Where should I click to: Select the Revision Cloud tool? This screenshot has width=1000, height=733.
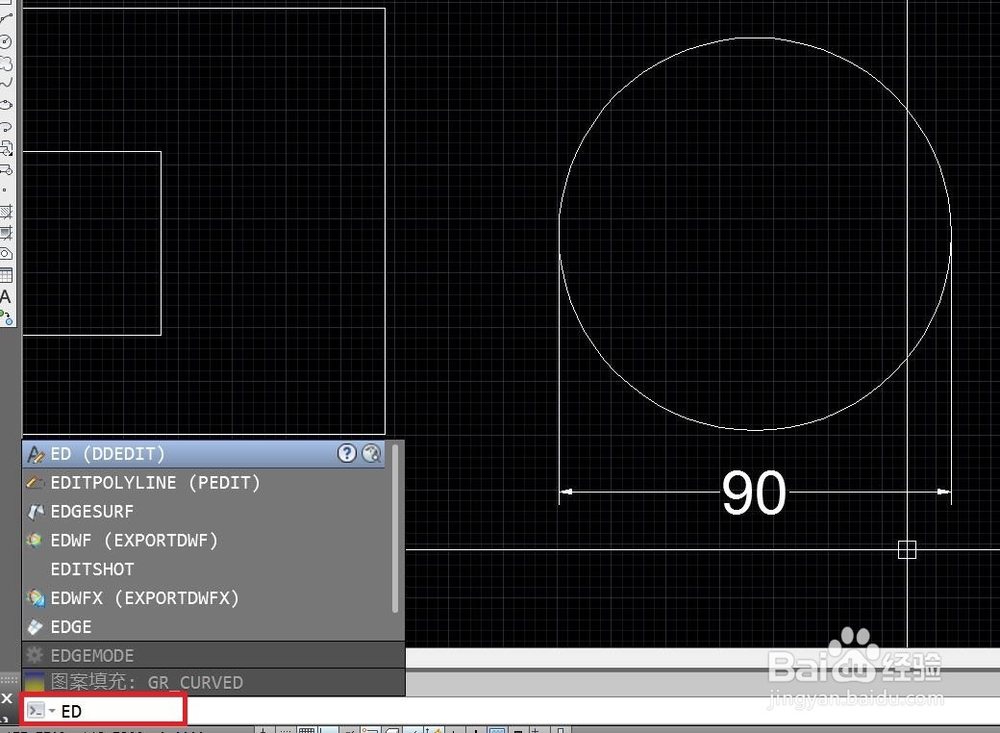(x=6, y=63)
